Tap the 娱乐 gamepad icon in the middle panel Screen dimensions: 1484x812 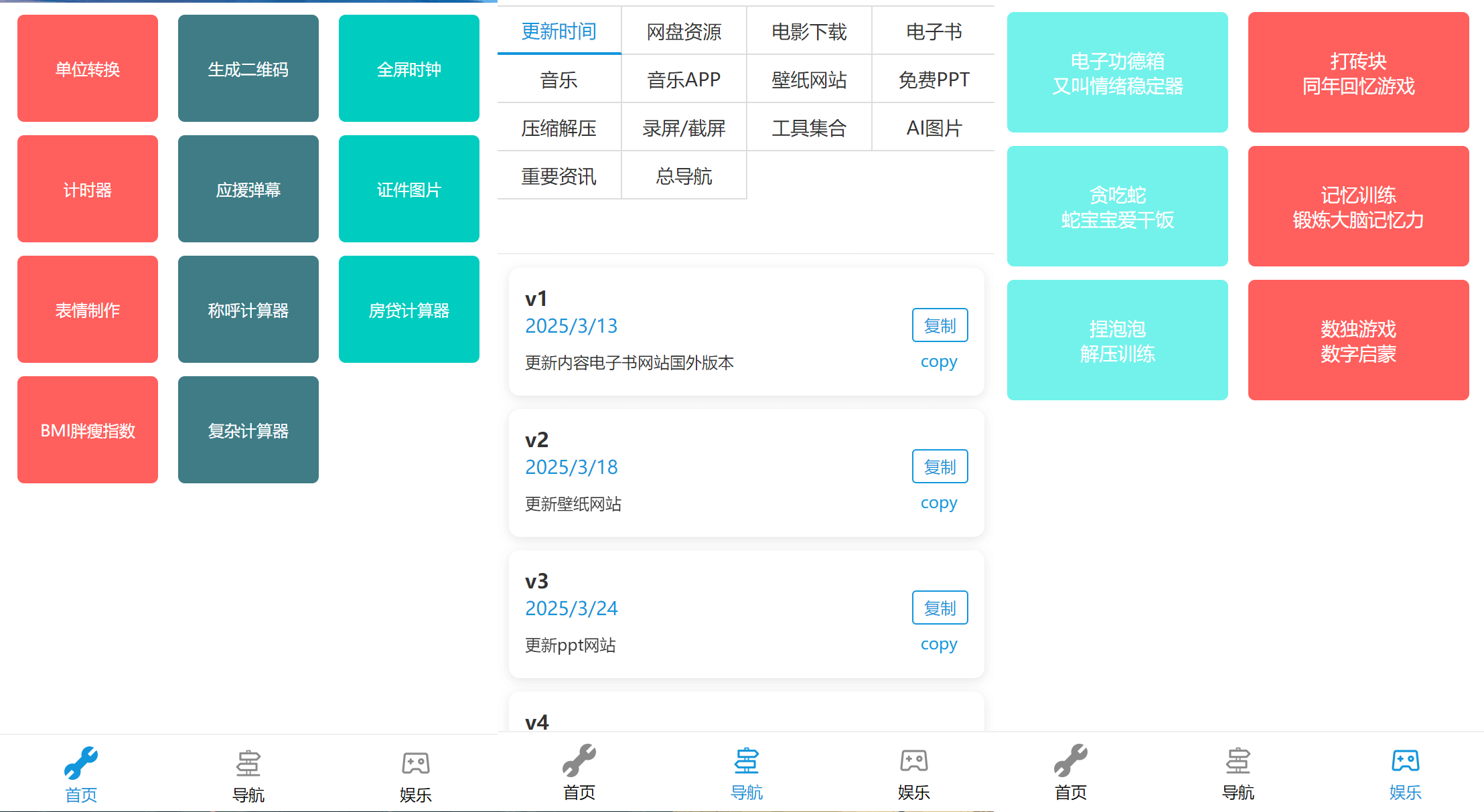tap(913, 761)
